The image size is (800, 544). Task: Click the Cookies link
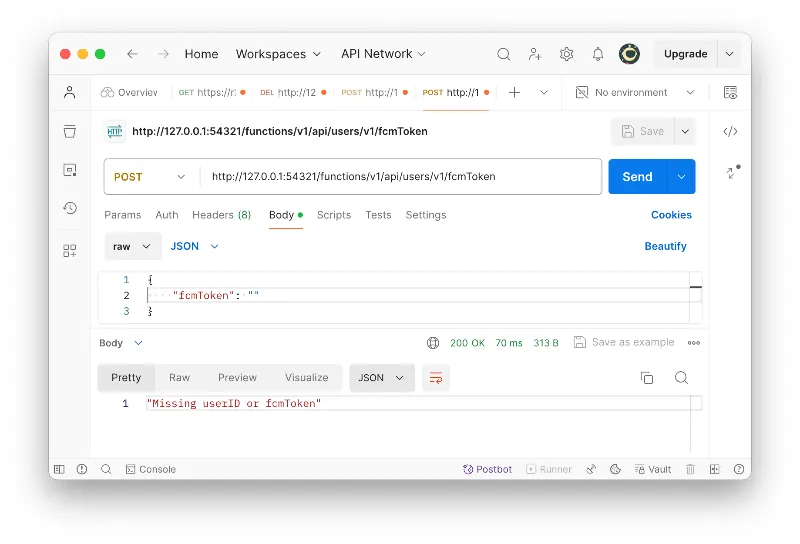coord(671,215)
